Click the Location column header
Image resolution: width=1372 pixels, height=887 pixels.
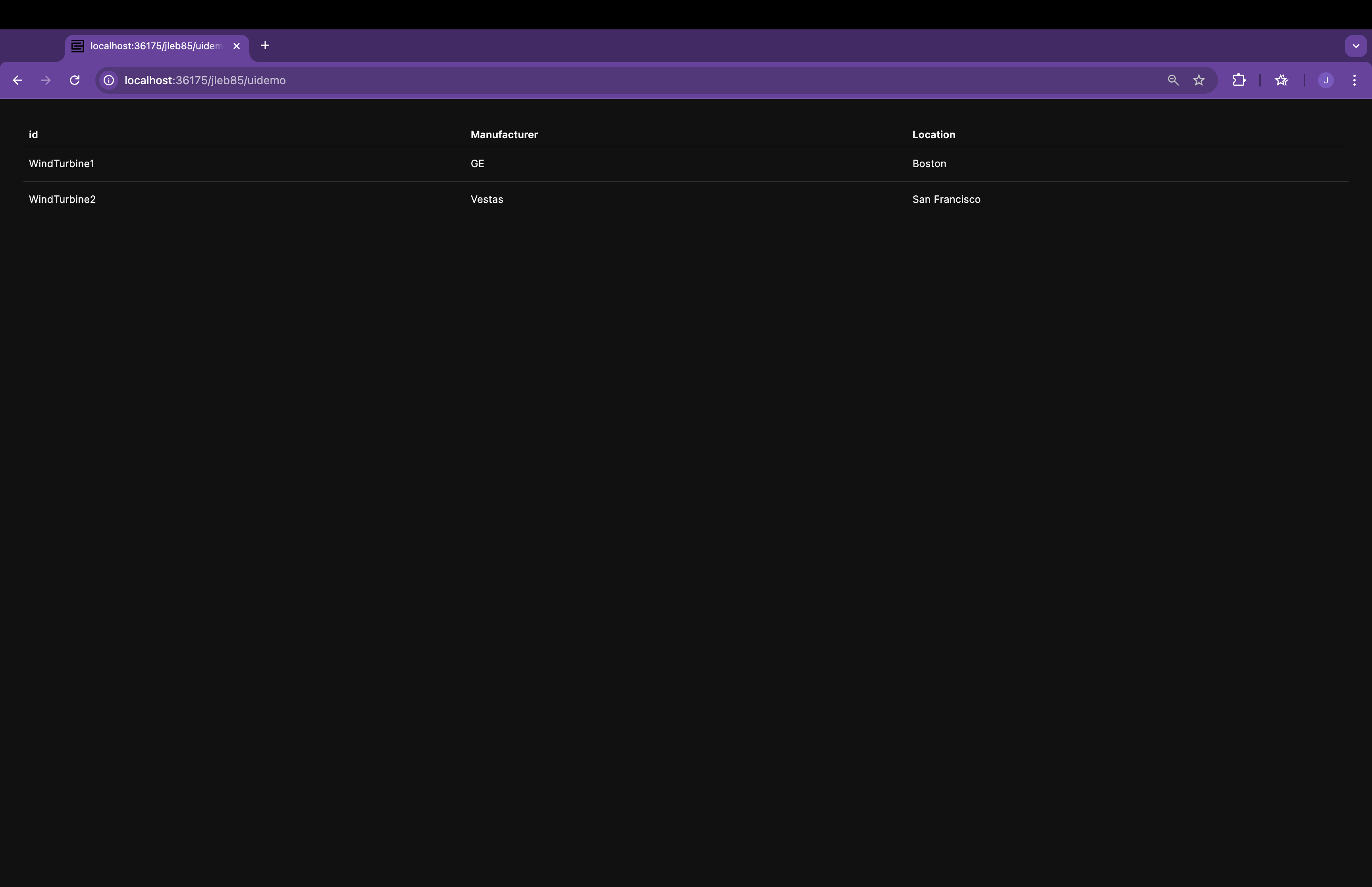coord(933,134)
